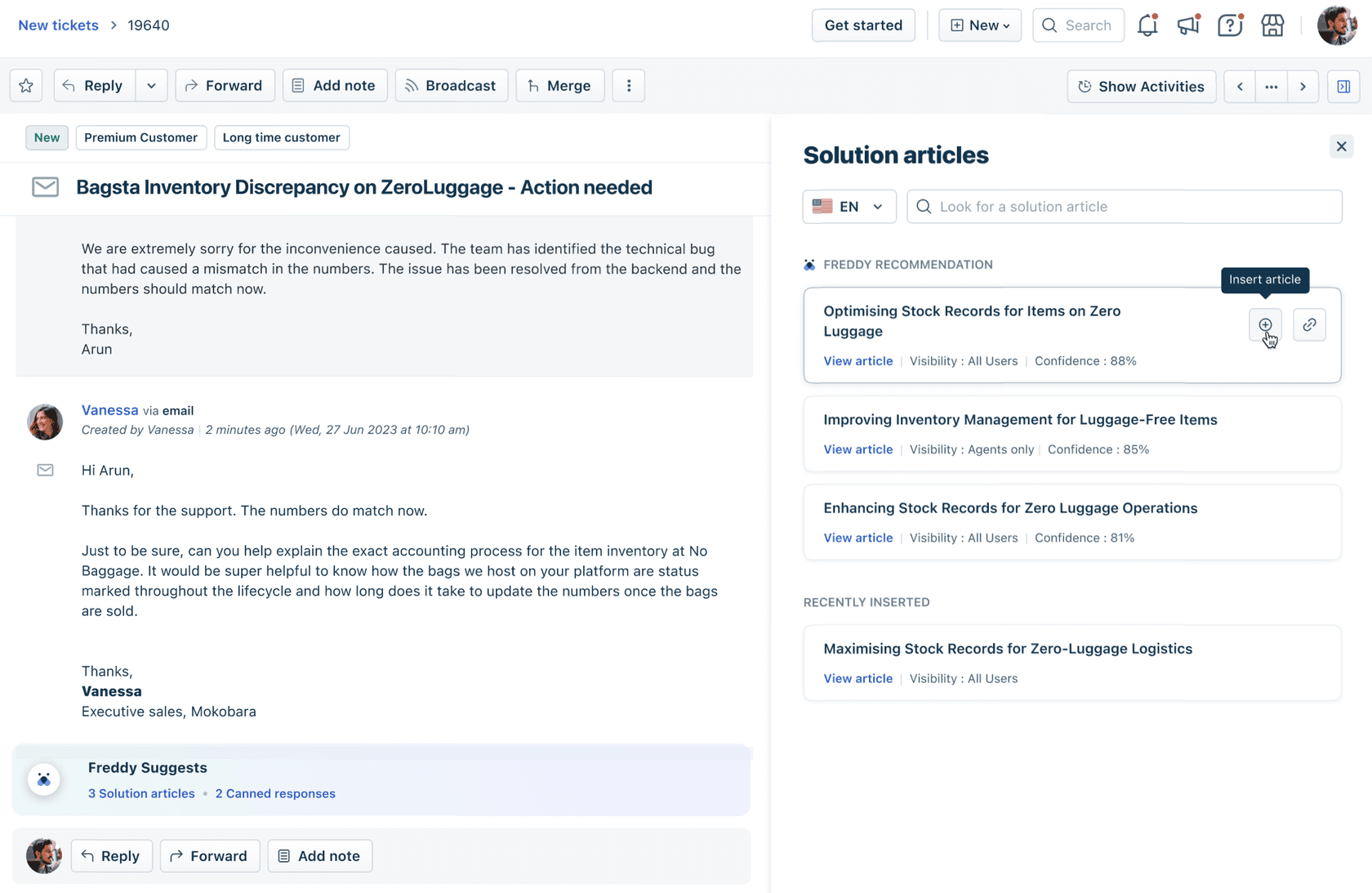The width and height of the screenshot is (1372, 893).
Task: Click the Broadcast button
Action: pos(452,86)
